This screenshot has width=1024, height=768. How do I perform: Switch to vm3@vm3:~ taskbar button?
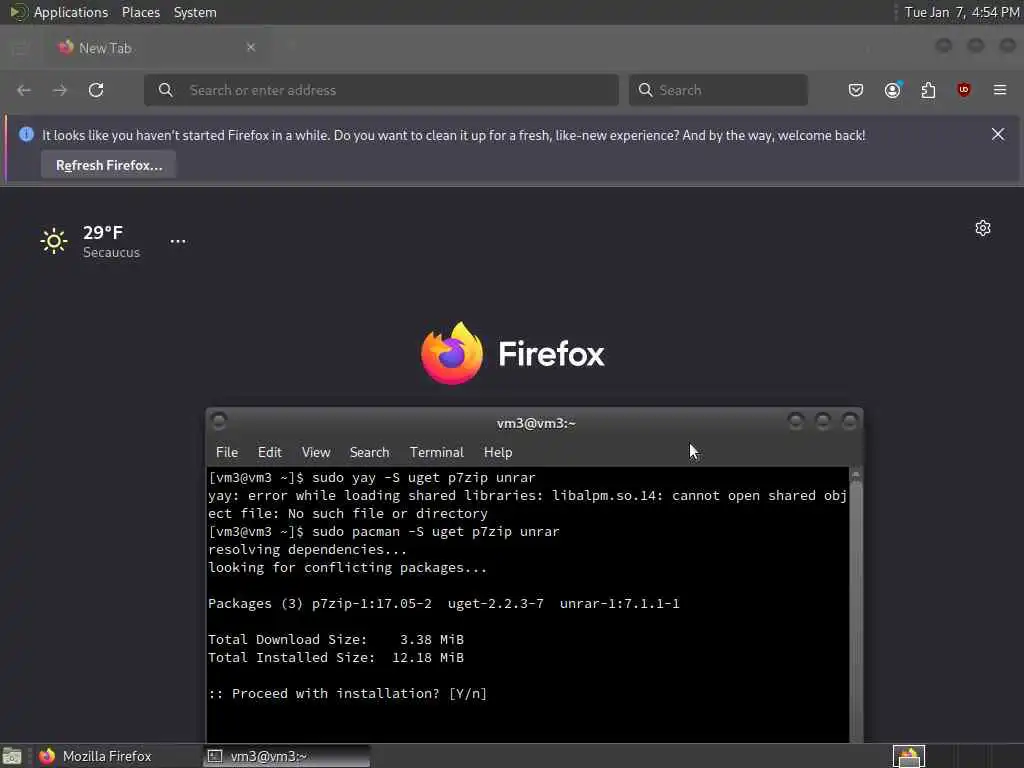287,756
